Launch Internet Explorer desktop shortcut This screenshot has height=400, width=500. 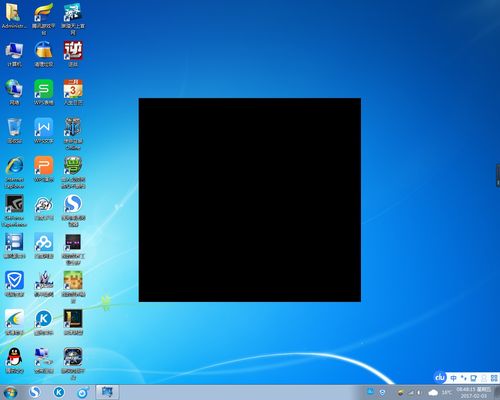pyautogui.click(x=14, y=166)
